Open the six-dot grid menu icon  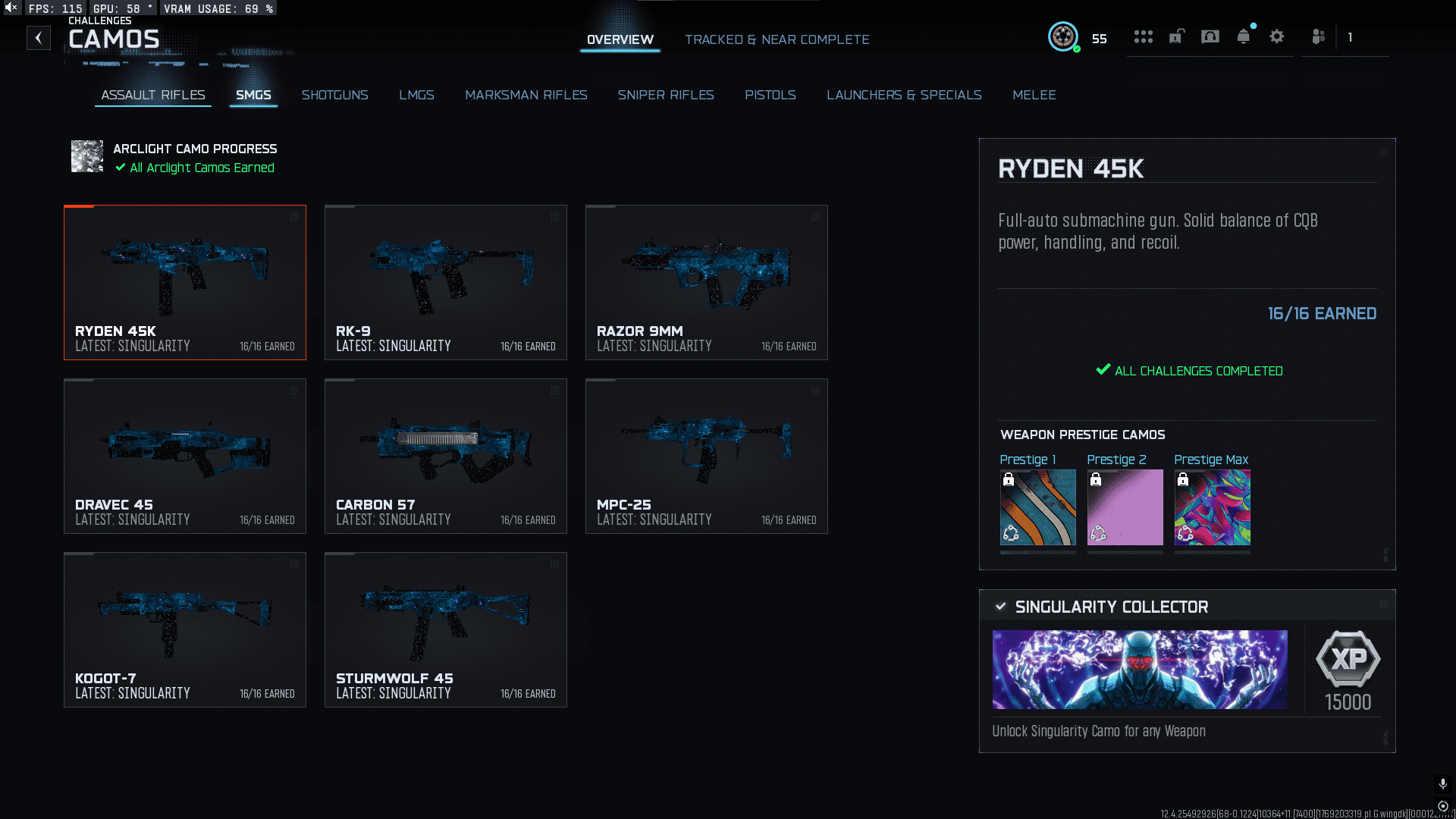click(x=1143, y=36)
